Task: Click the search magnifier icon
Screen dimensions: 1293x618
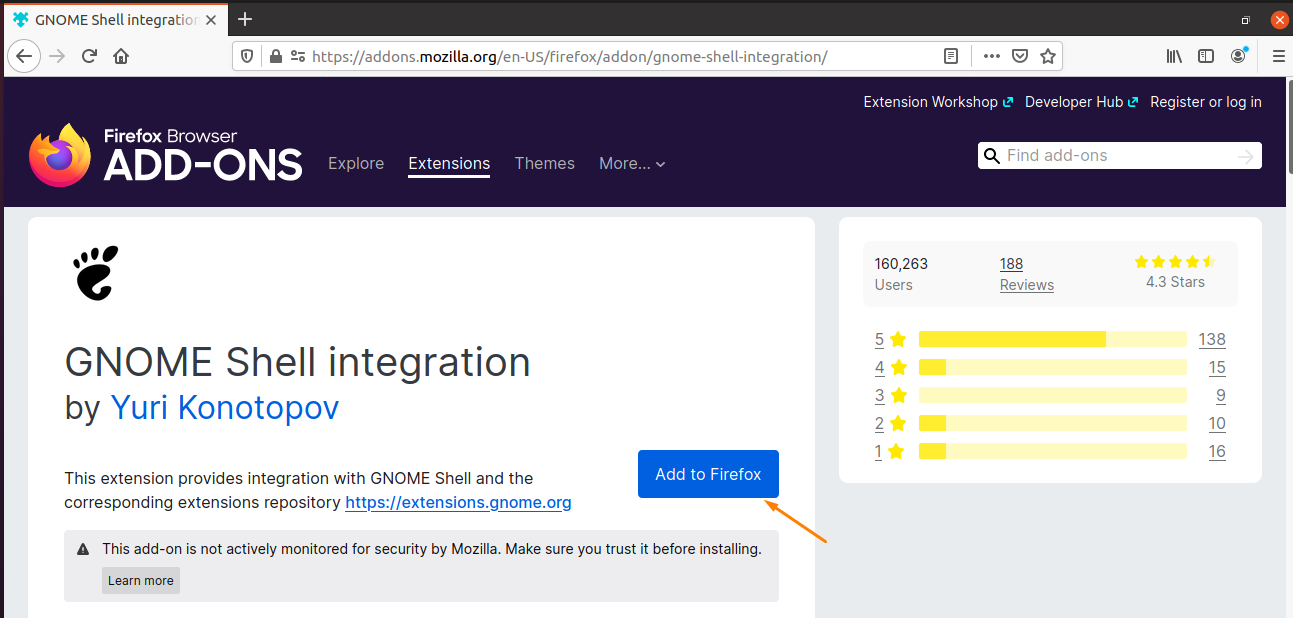Action: point(992,156)
